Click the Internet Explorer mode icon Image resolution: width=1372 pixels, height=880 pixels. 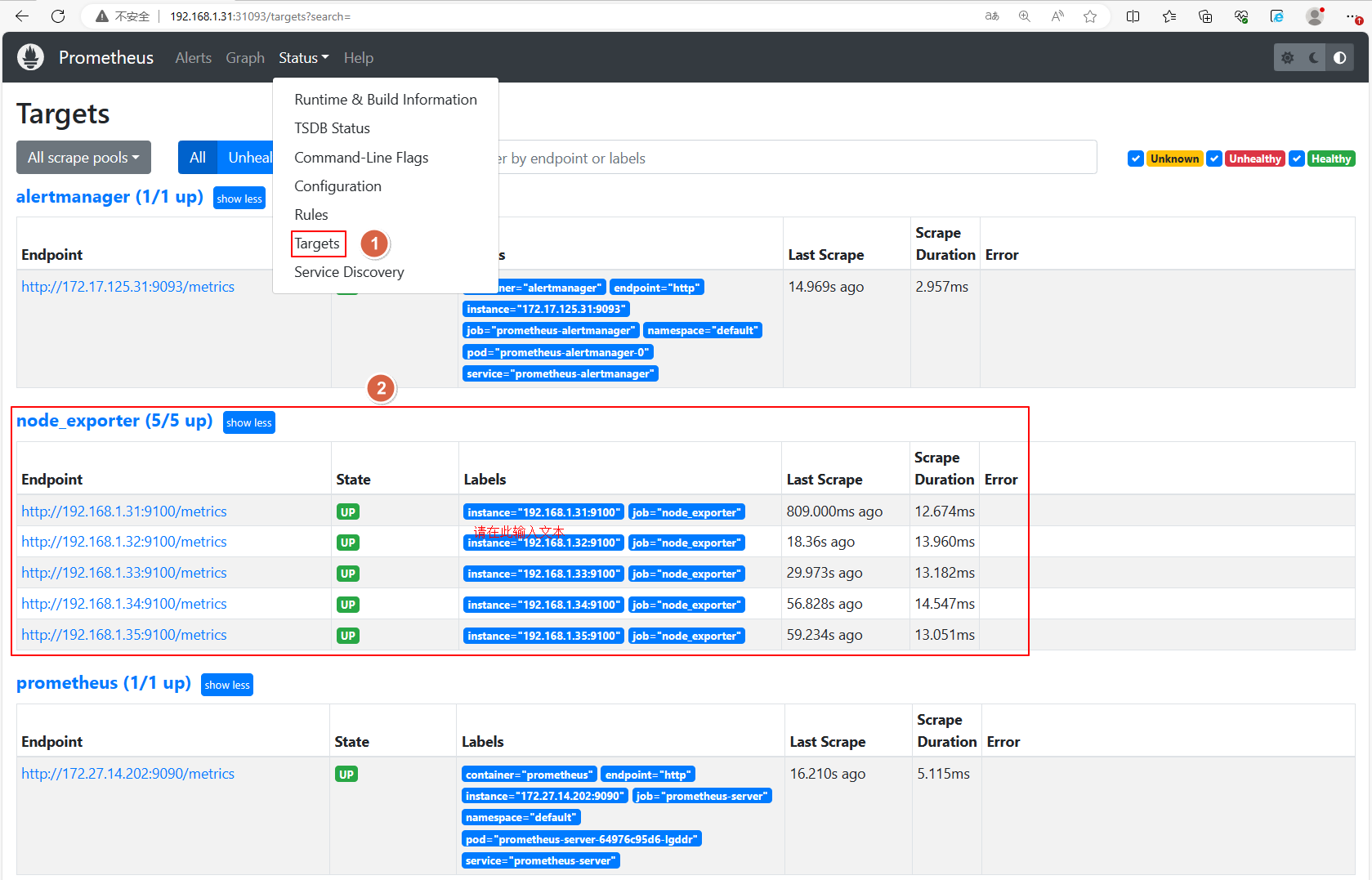tap(1277, 16)
